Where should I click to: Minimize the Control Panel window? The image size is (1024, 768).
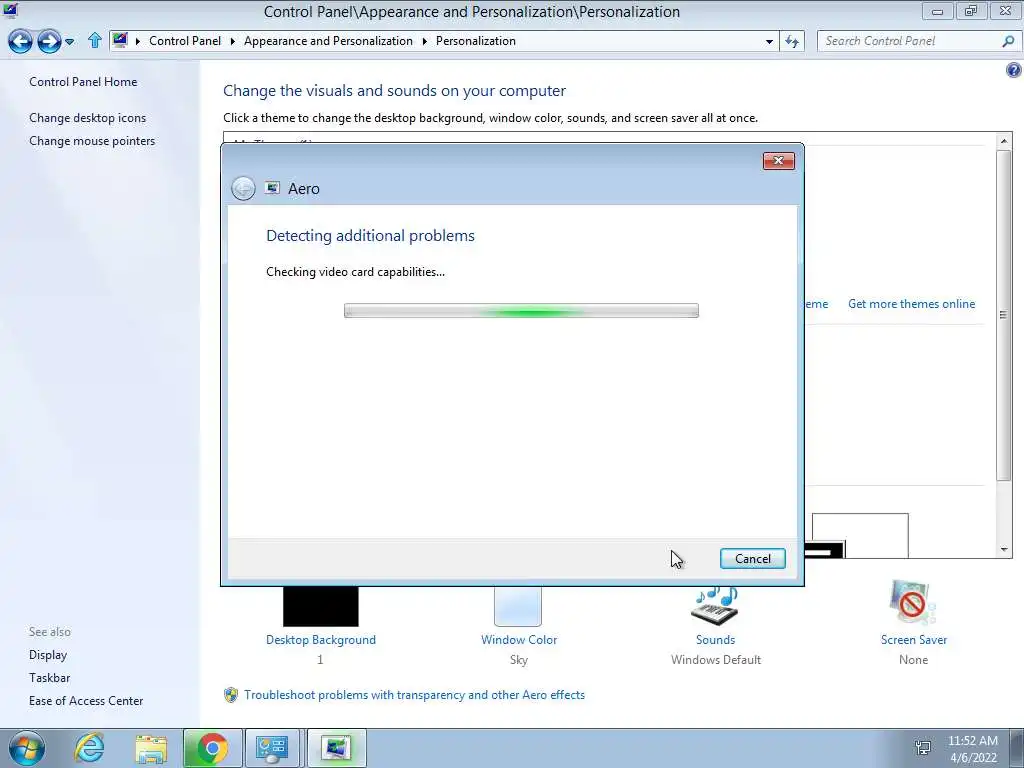tap(937, 11)
